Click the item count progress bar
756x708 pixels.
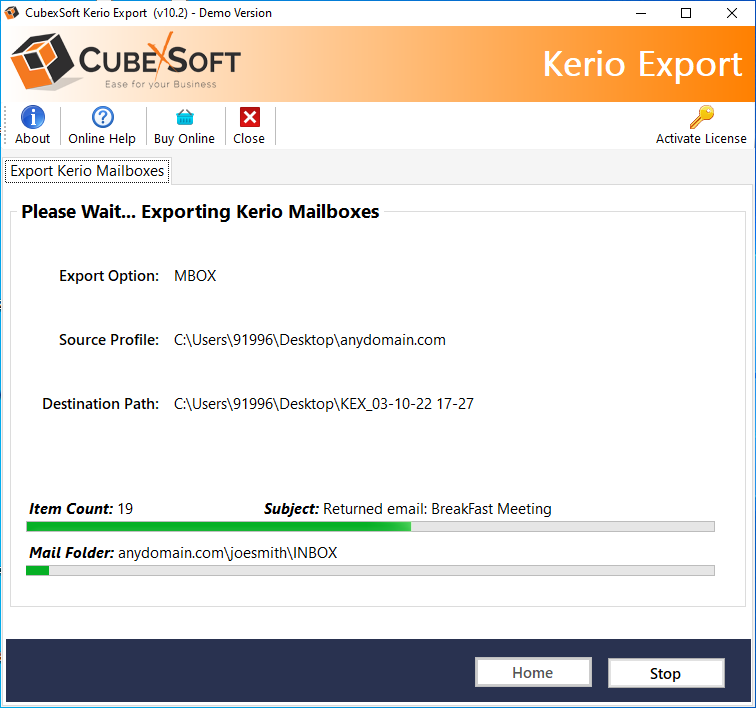click(x=370, y=526)
